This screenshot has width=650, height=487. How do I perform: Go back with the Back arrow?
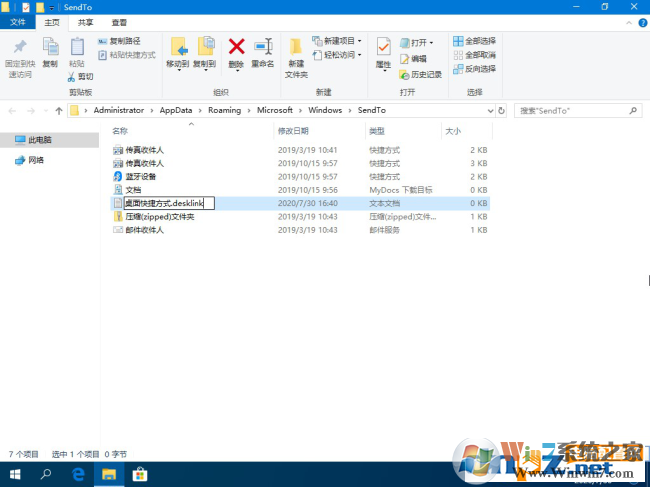pyautogui.click(x=12, y=111)
